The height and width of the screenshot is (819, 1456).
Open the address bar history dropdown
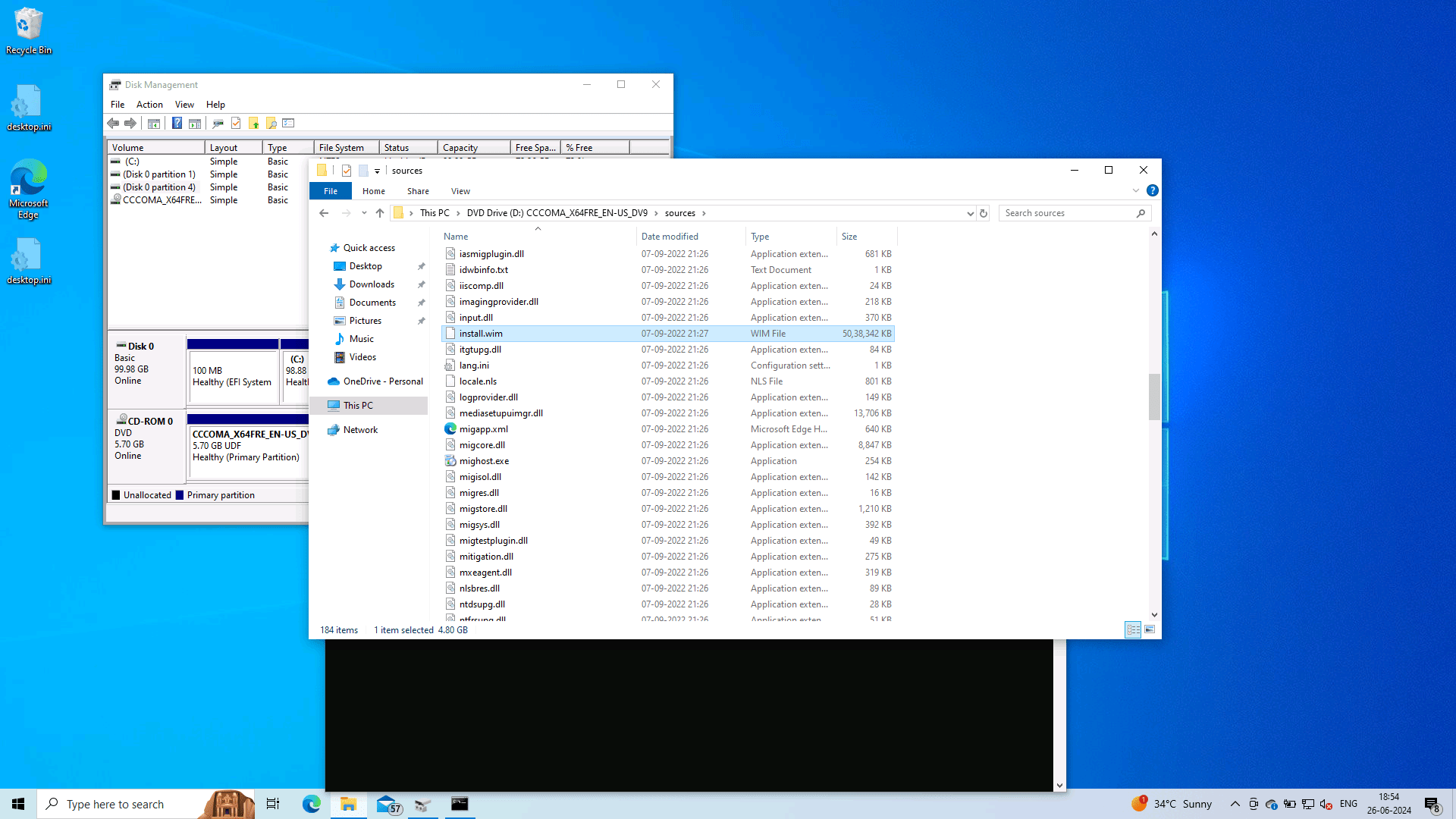pos(970,213)
